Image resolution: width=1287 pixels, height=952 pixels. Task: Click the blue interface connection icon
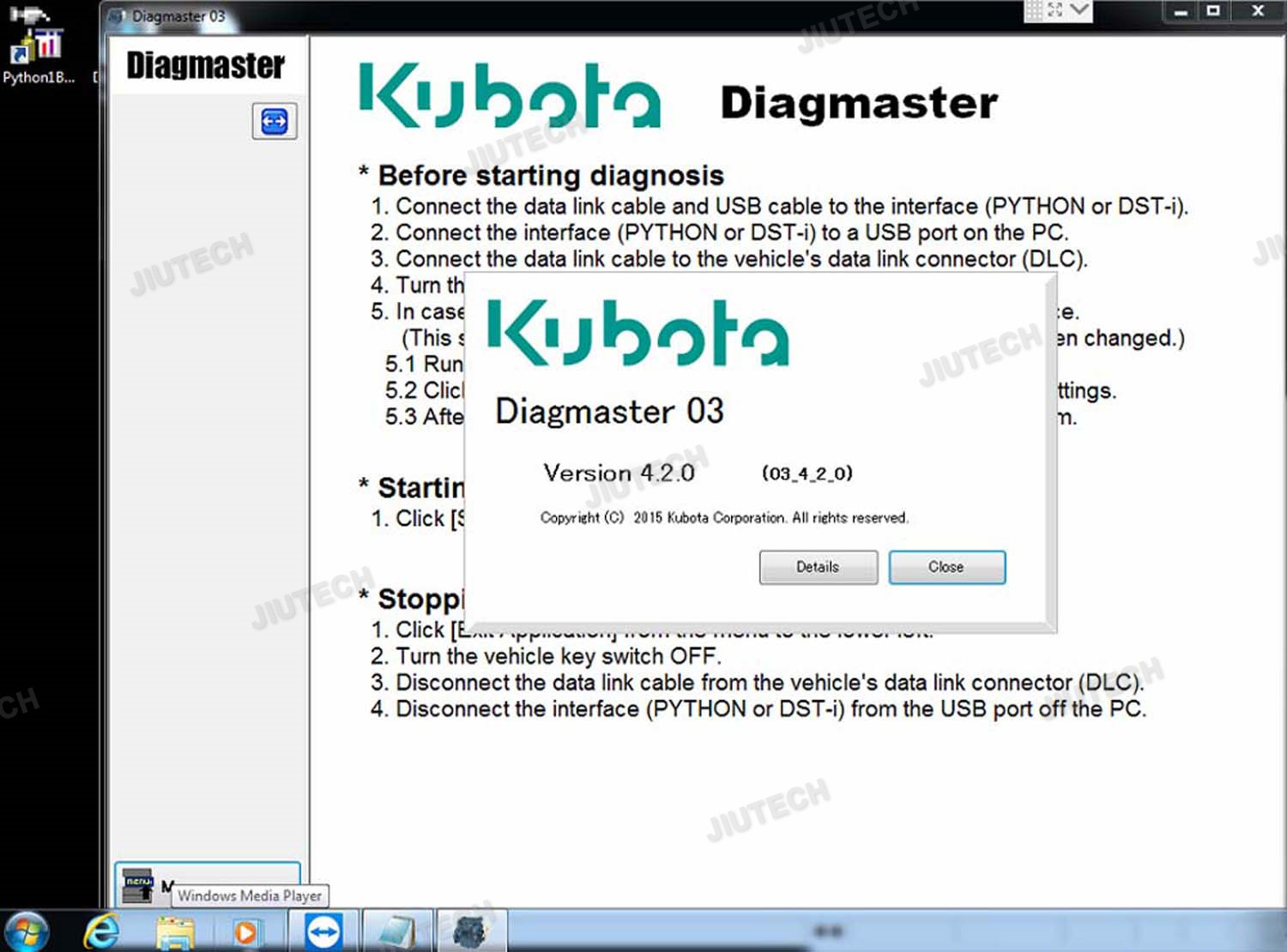coord(275,121)
